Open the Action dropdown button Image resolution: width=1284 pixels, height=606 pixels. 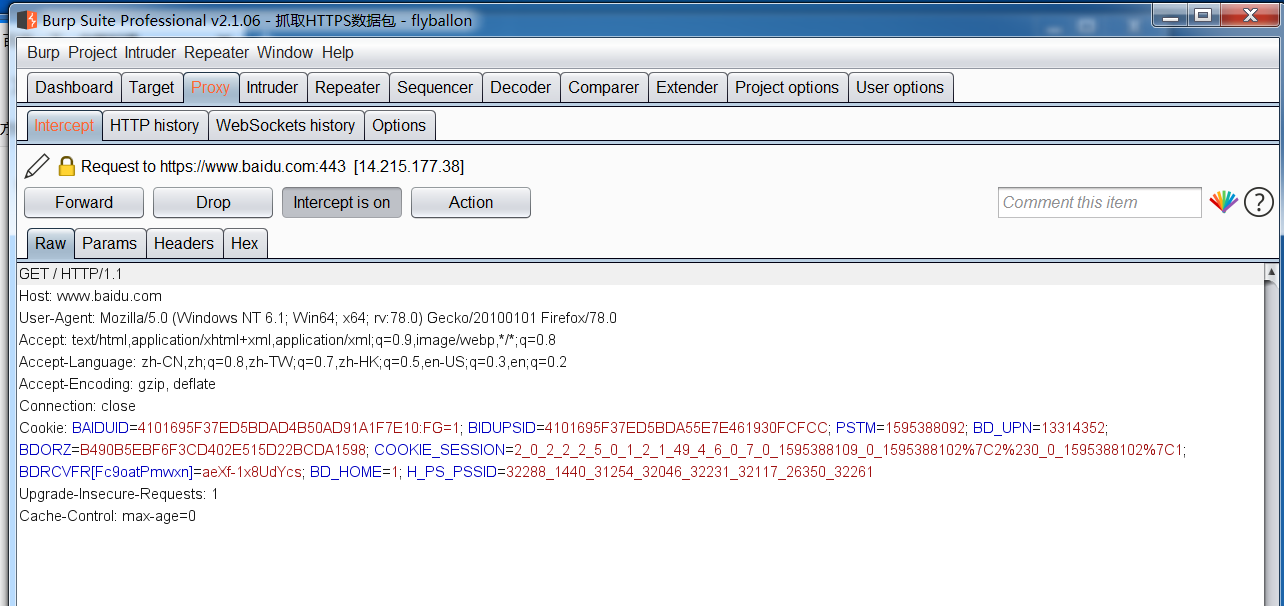[471, 202]
